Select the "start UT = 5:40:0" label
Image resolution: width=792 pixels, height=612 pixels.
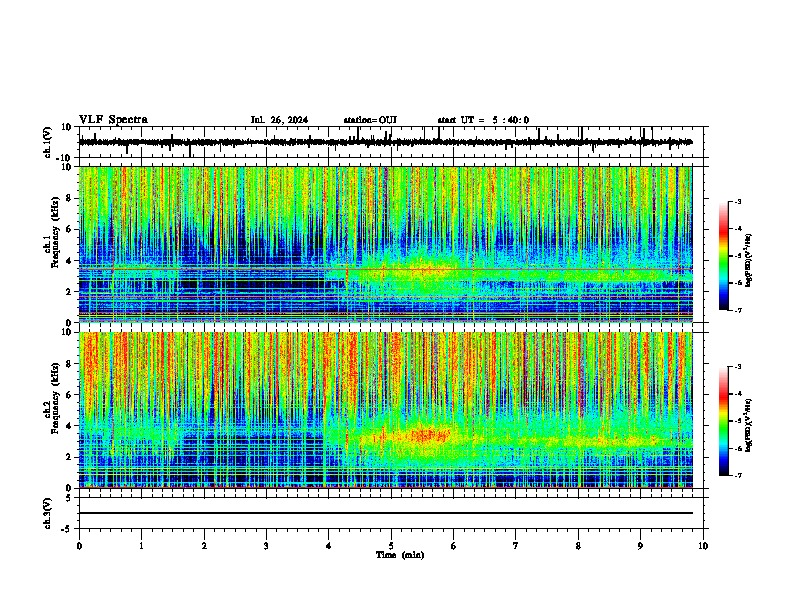coord(483,120)
